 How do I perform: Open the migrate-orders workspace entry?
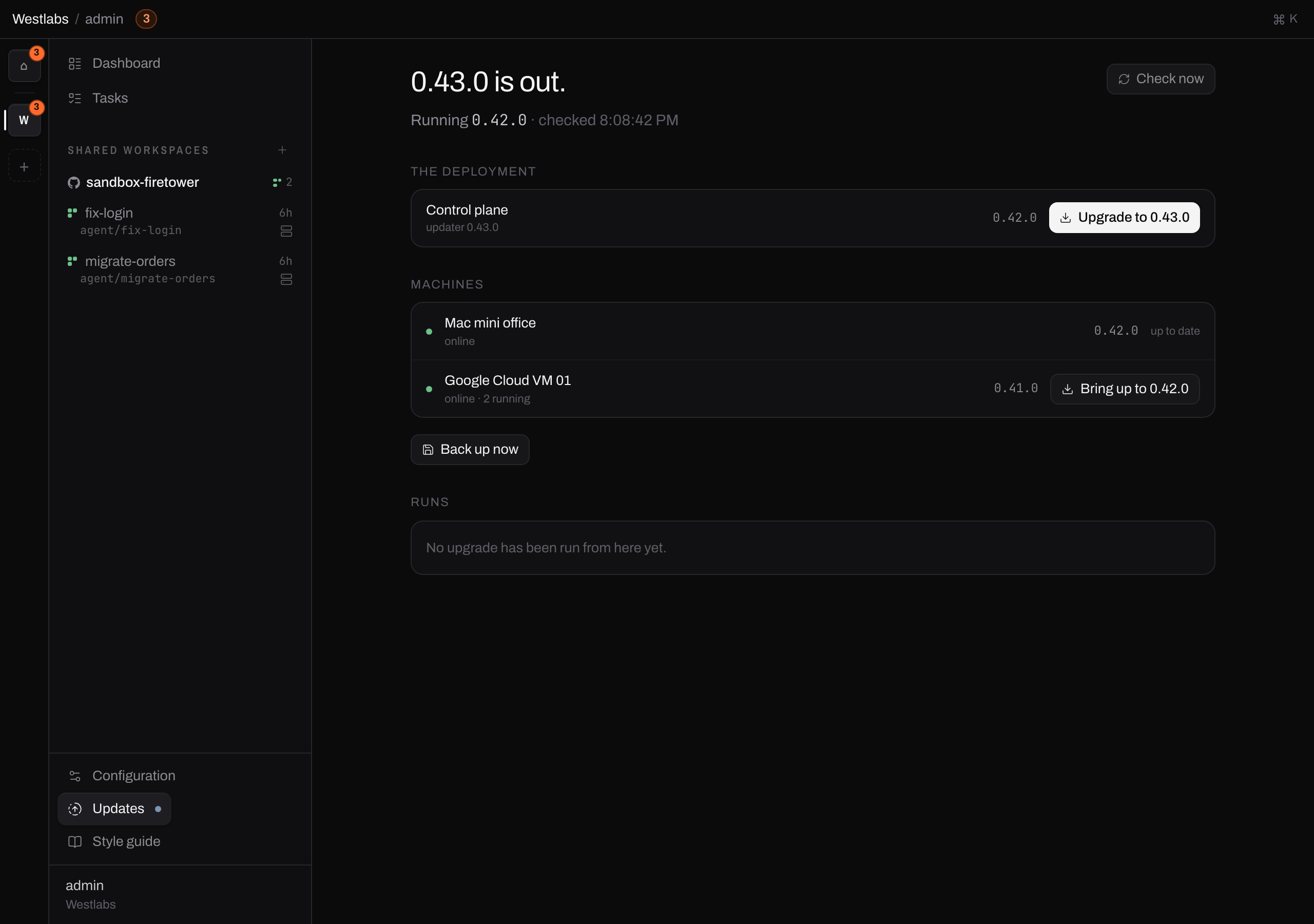[x=180, y=269]
